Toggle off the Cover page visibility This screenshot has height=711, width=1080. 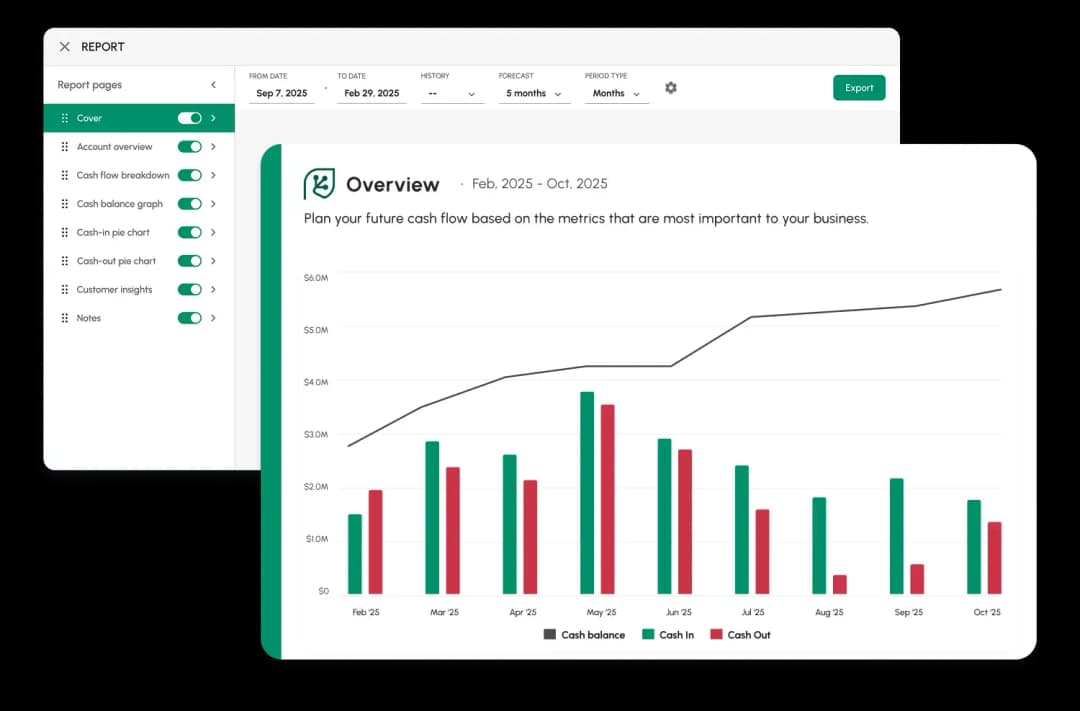[188, 117]
